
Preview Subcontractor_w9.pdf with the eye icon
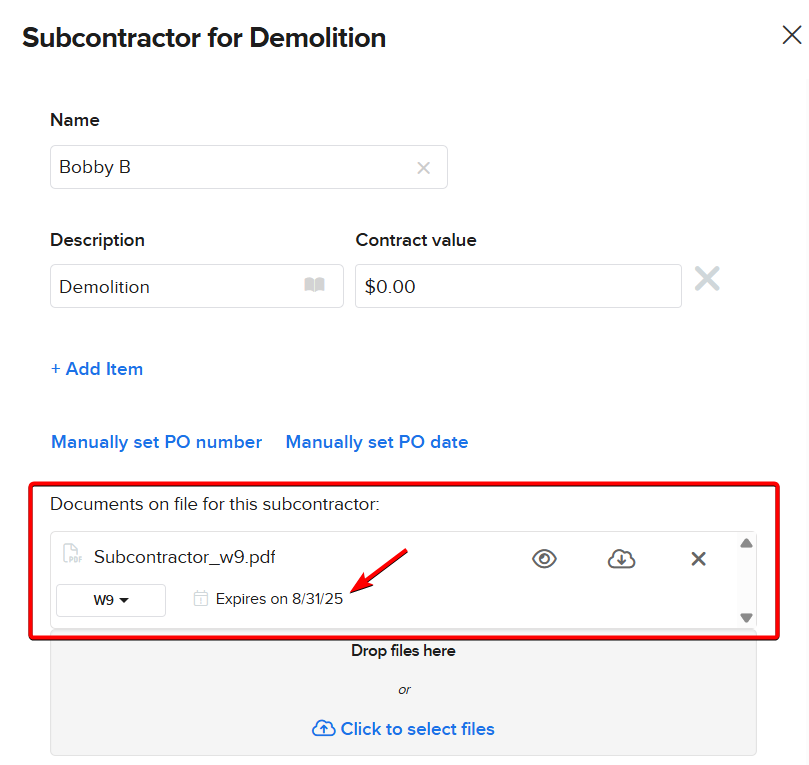click(544, 559)
